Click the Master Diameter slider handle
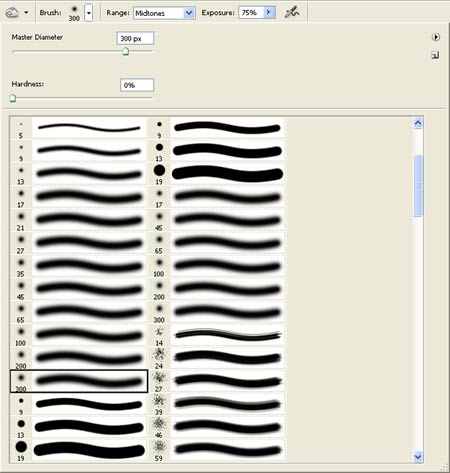 coord(126,51)
